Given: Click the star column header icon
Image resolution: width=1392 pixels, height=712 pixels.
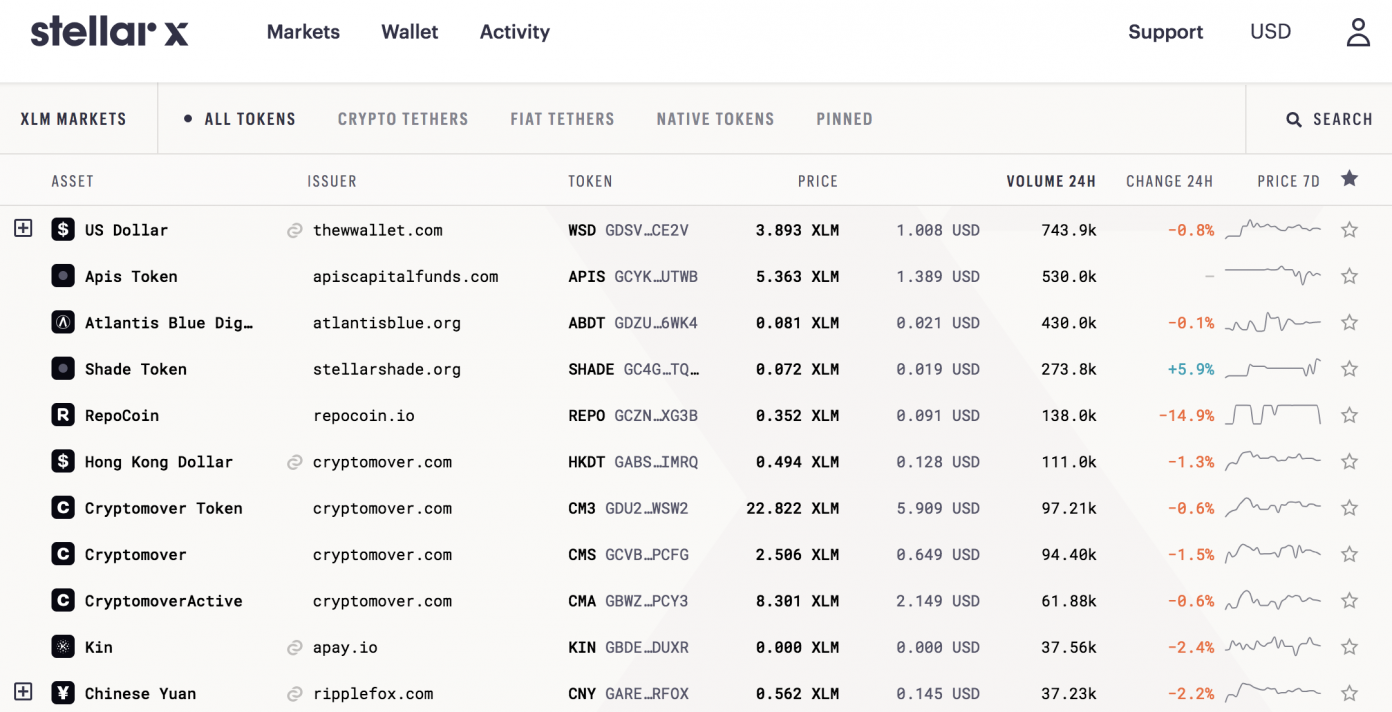Looking at the screenshot, I should (1349, 179).
